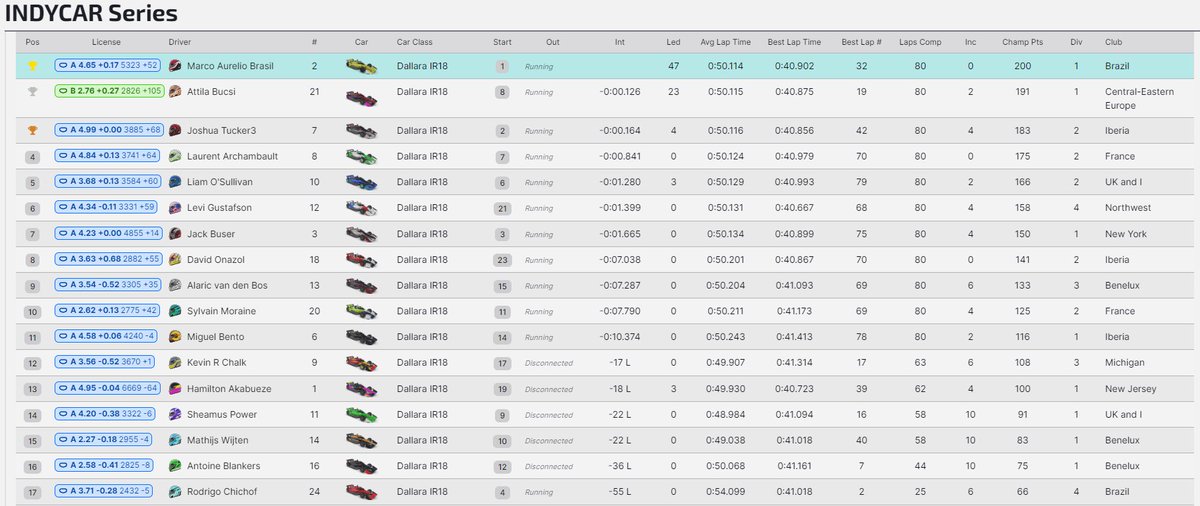The image size is (1200, 506).
Task: Click Rodrigo Chichof's red car thumbnail
Action: 361,491
